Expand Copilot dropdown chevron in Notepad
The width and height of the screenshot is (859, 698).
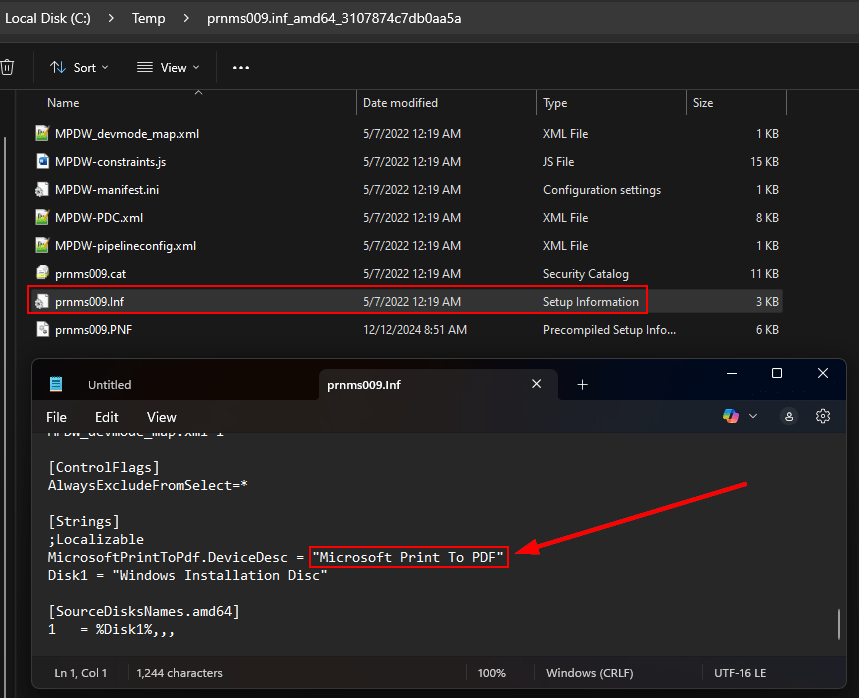753,416
